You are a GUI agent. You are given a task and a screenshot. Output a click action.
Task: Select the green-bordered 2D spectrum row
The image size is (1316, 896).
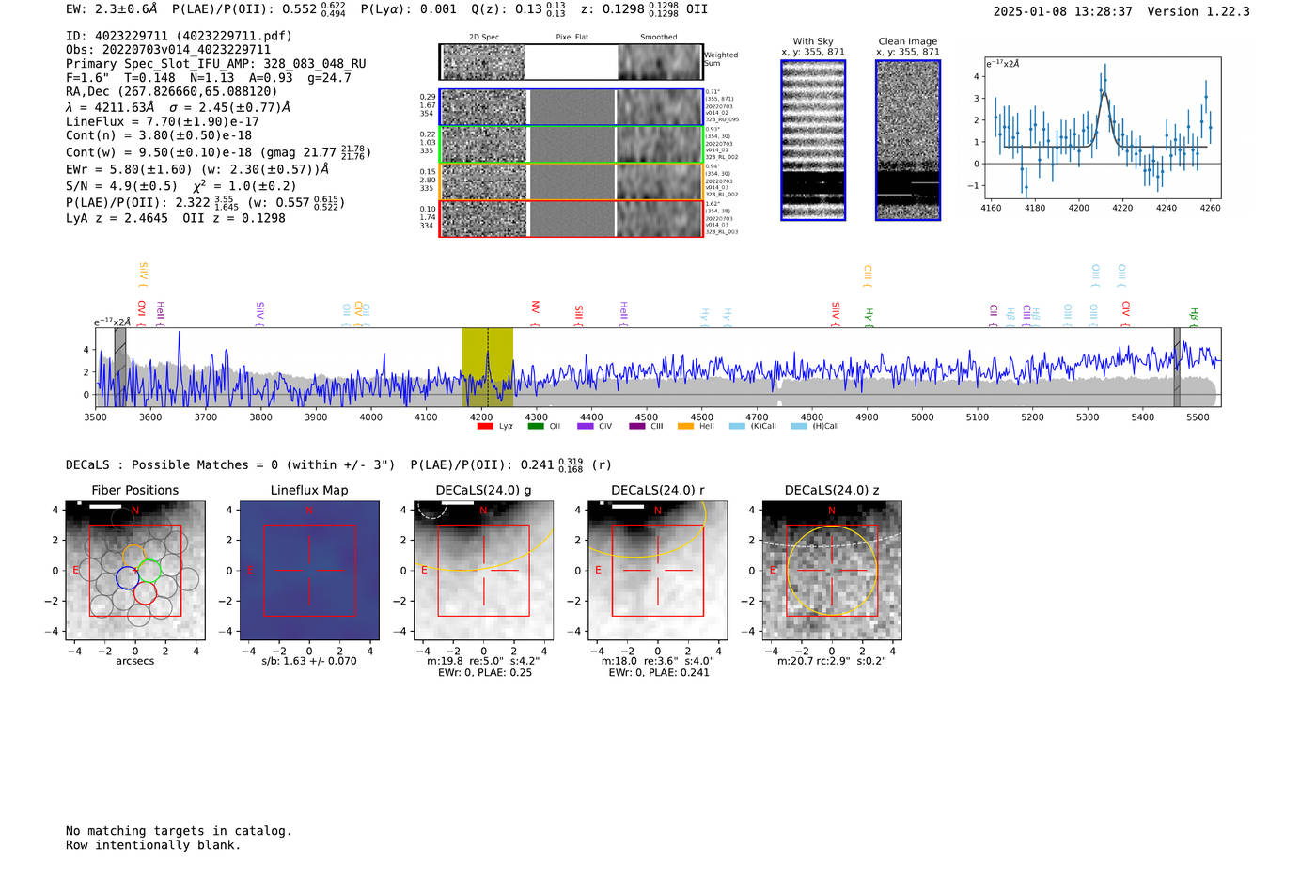point(571,145)
